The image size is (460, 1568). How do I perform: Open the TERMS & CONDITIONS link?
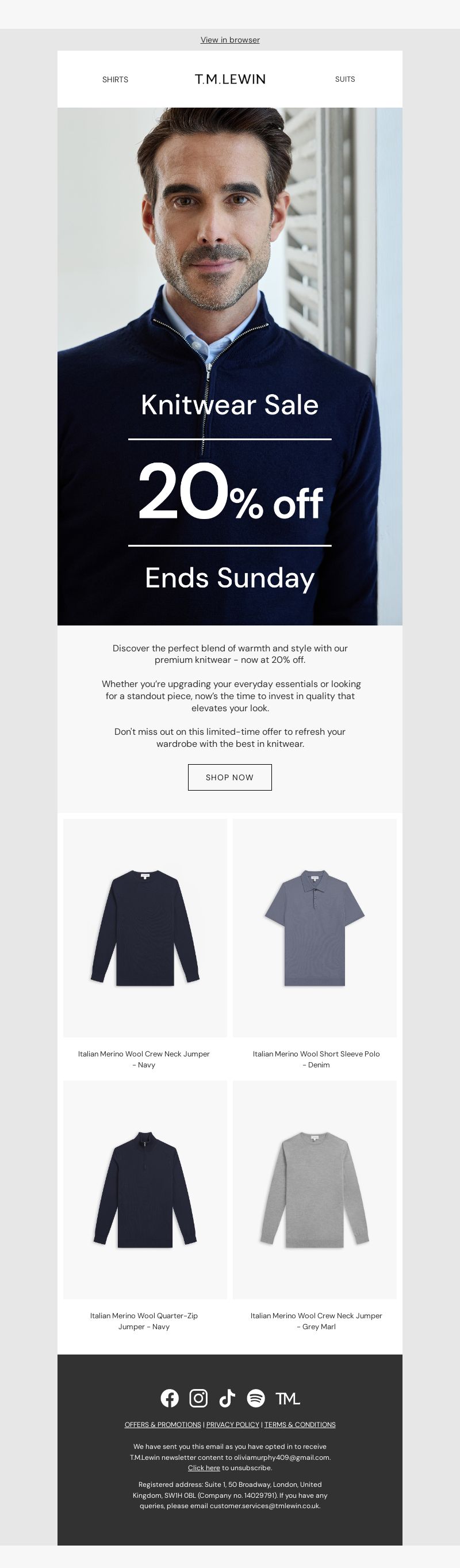tap(300, 1425)
